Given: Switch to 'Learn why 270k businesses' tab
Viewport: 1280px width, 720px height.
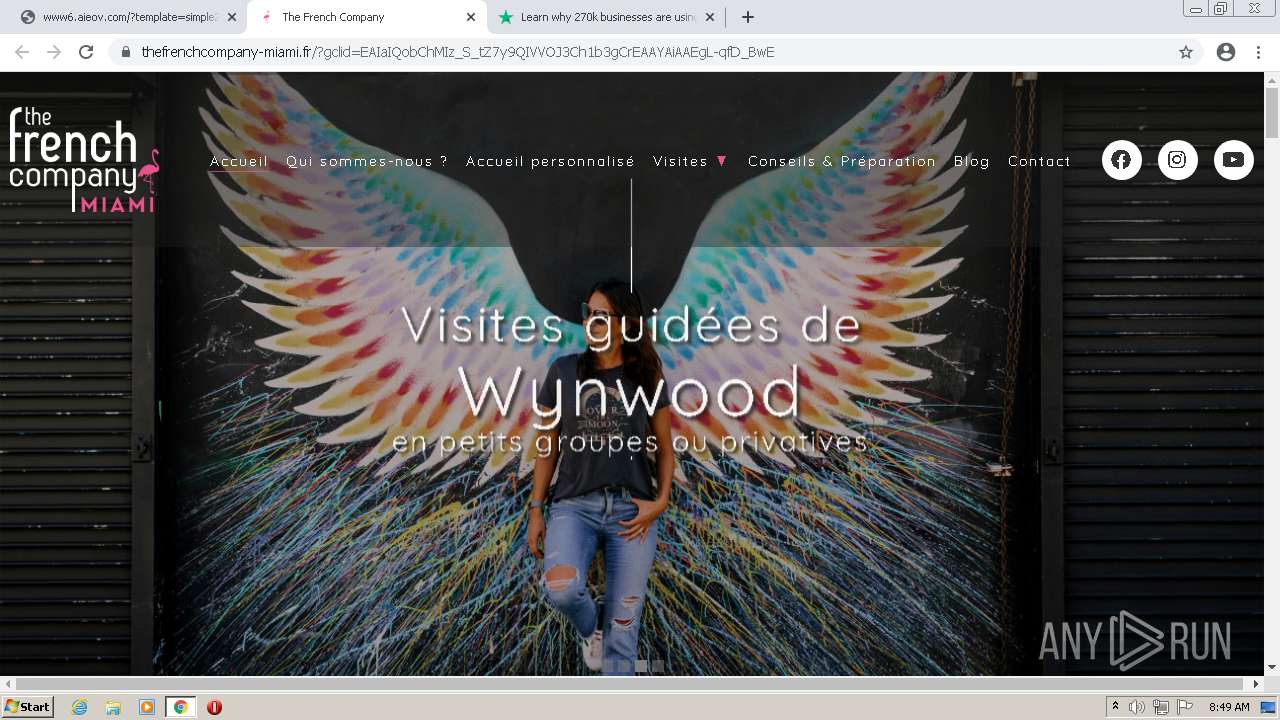Looking at the screenshot, I should coord(605,17).
